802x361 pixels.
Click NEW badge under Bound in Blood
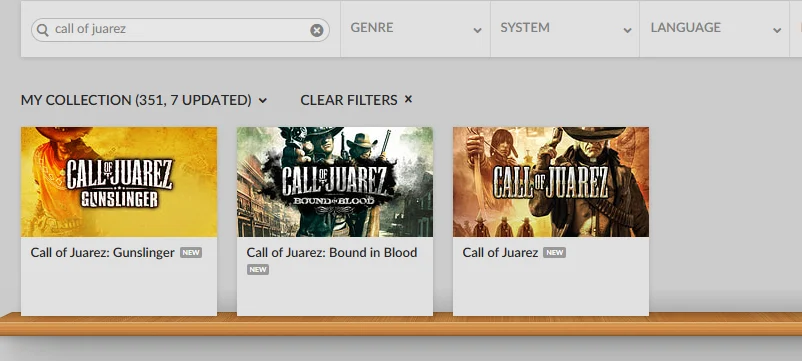point(258,269)
